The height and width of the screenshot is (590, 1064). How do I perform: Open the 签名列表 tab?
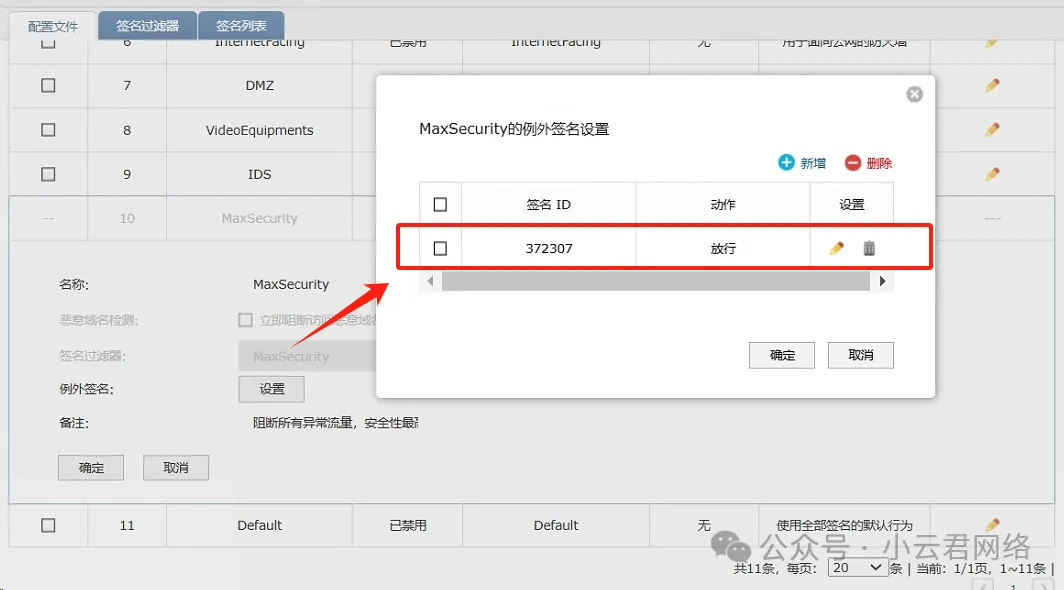[x=241, y=26]
